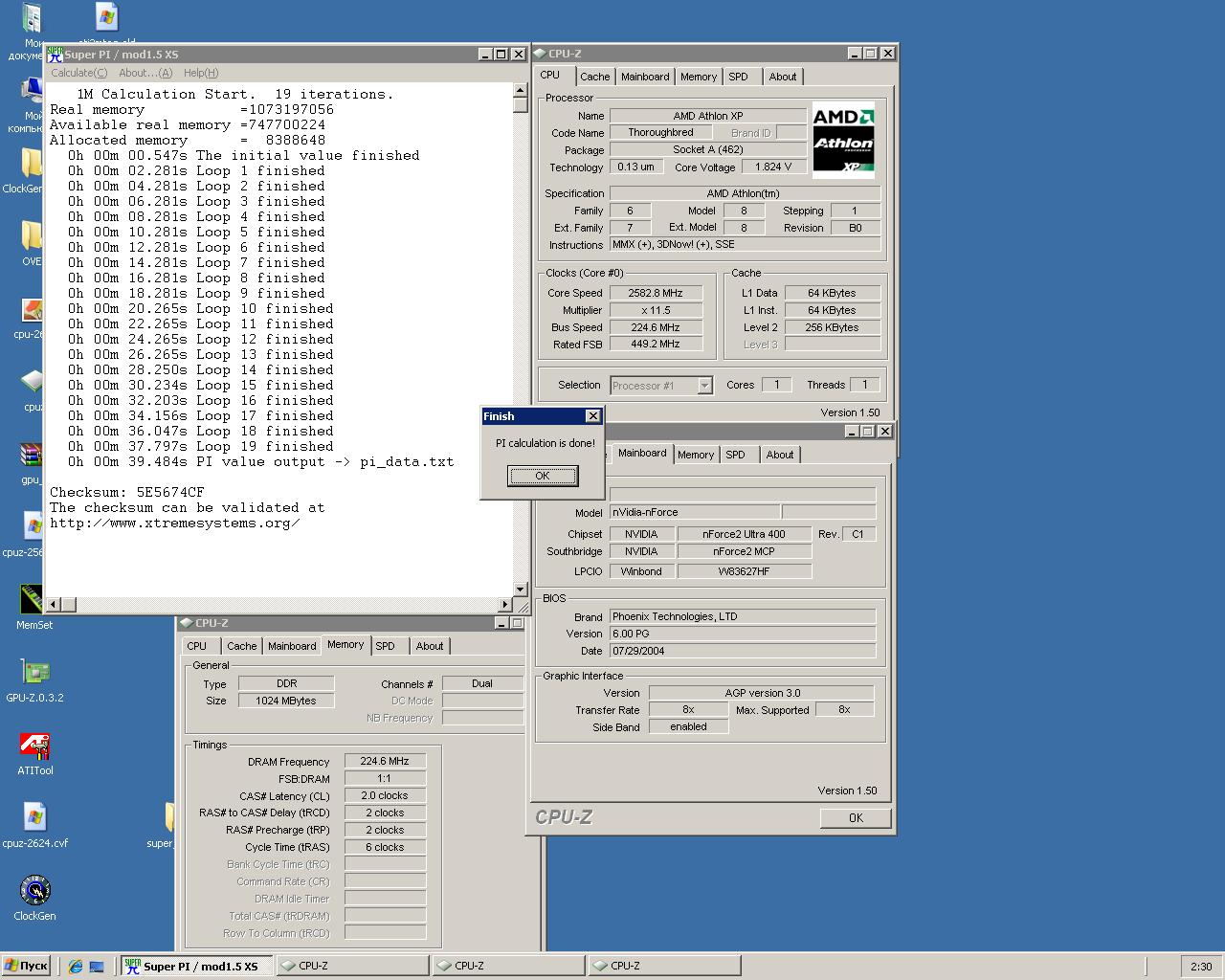The width and height of the screenshot is (1225, 980).
Task: Switch to Cache tab in CPU-Z processor window
Action: [594, 77]
